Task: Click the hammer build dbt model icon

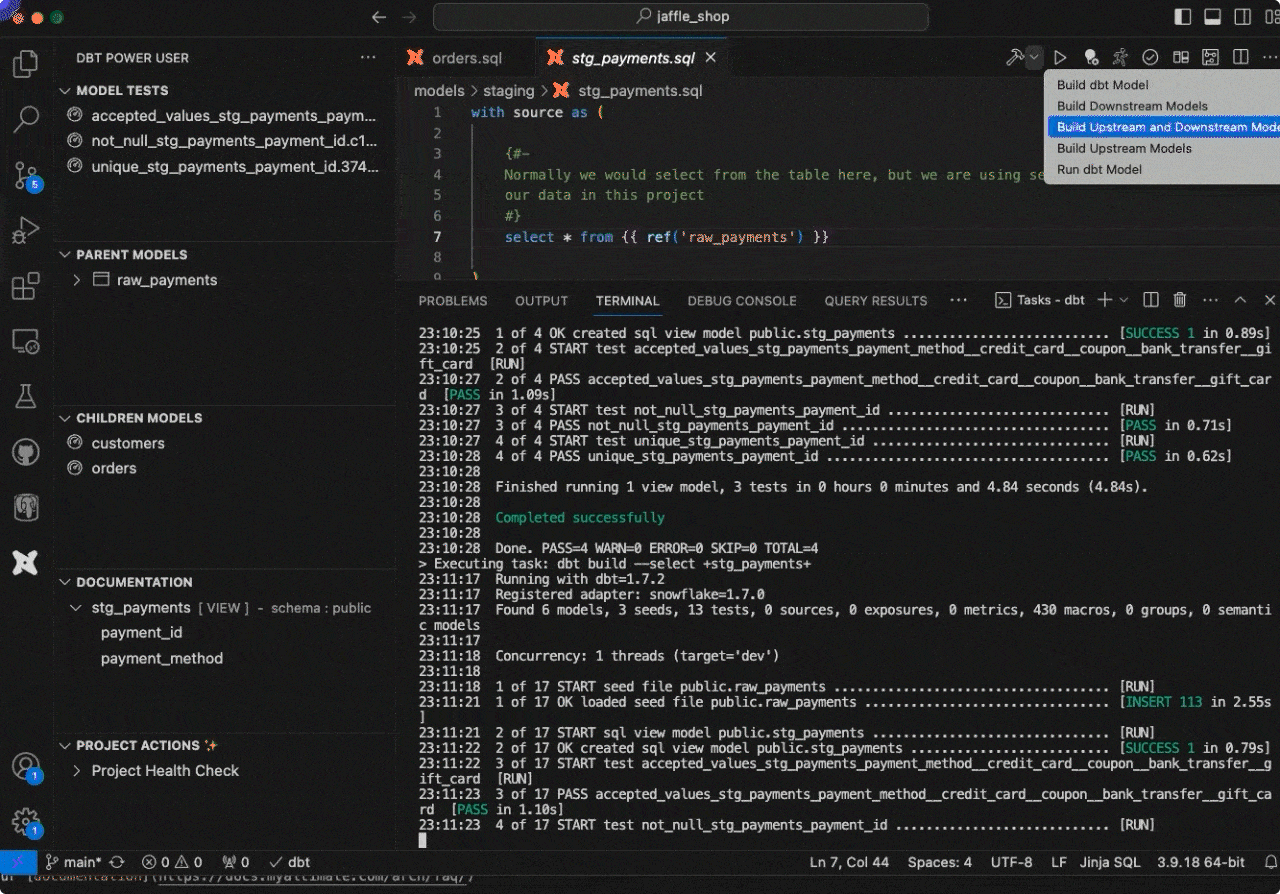Action: [x=1014, y=58]
